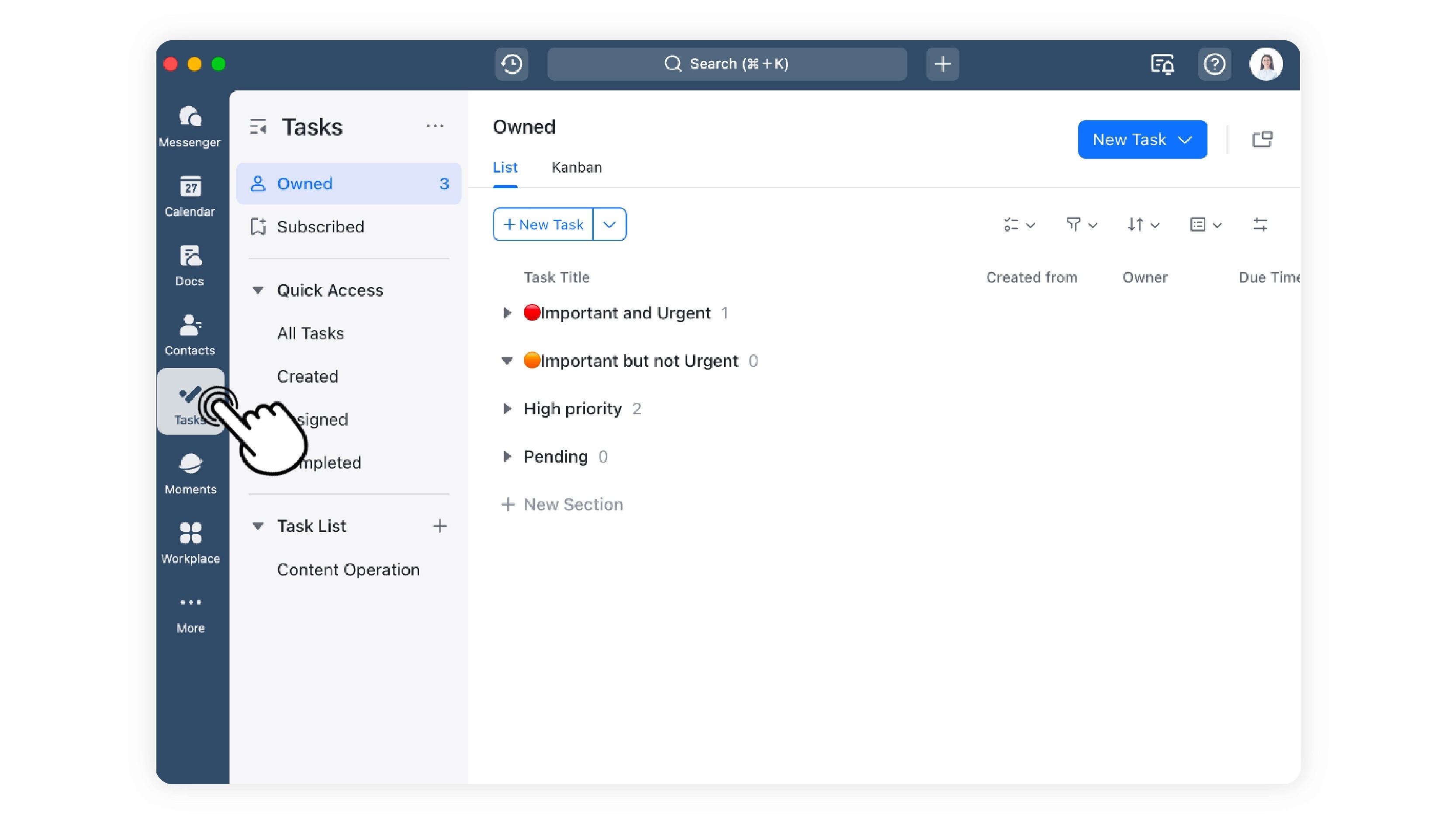Click the history clock icon
Viewport: 1456px width, 819px height.
tap(512, 64)
